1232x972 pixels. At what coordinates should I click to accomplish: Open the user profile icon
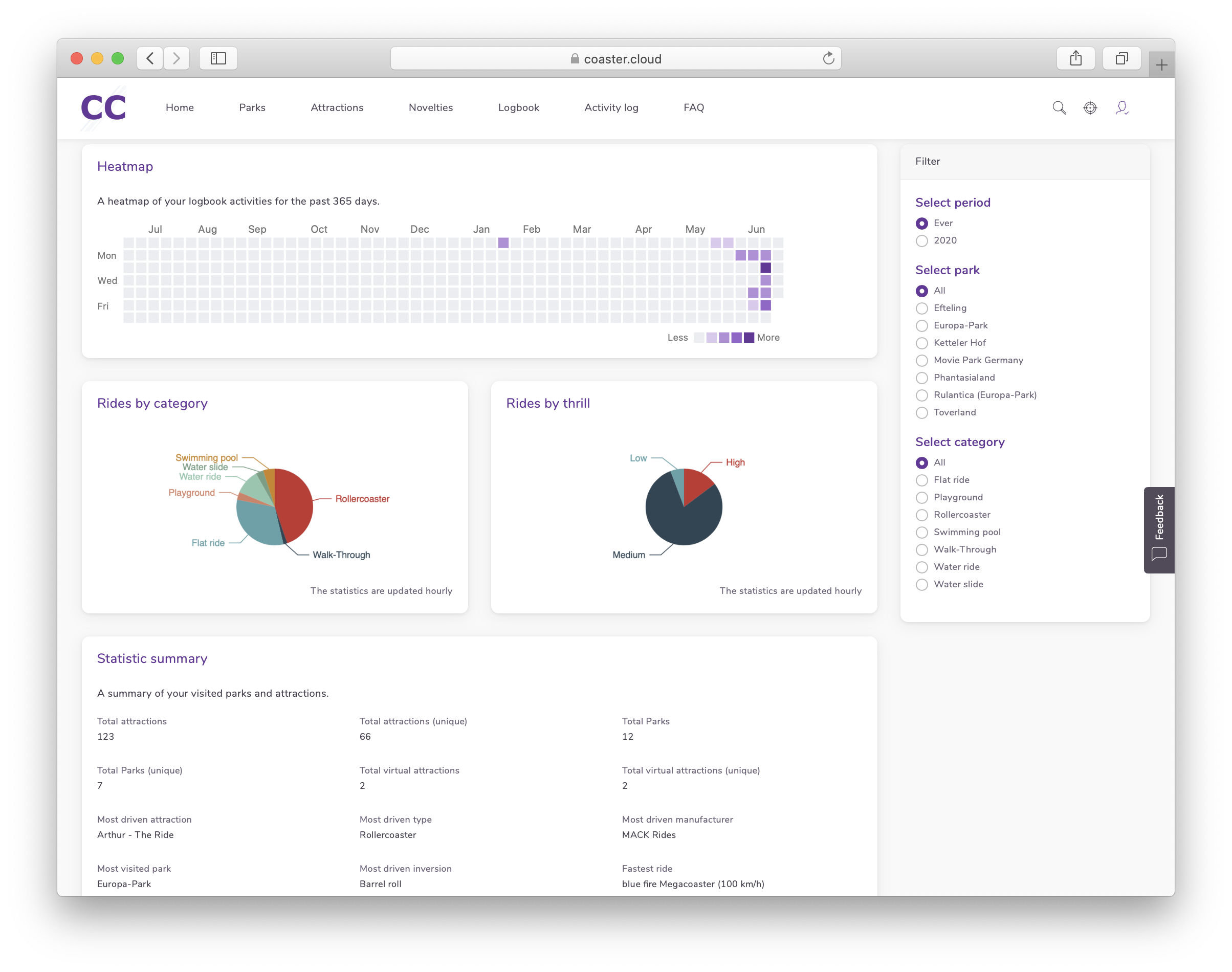[1121, 107]
